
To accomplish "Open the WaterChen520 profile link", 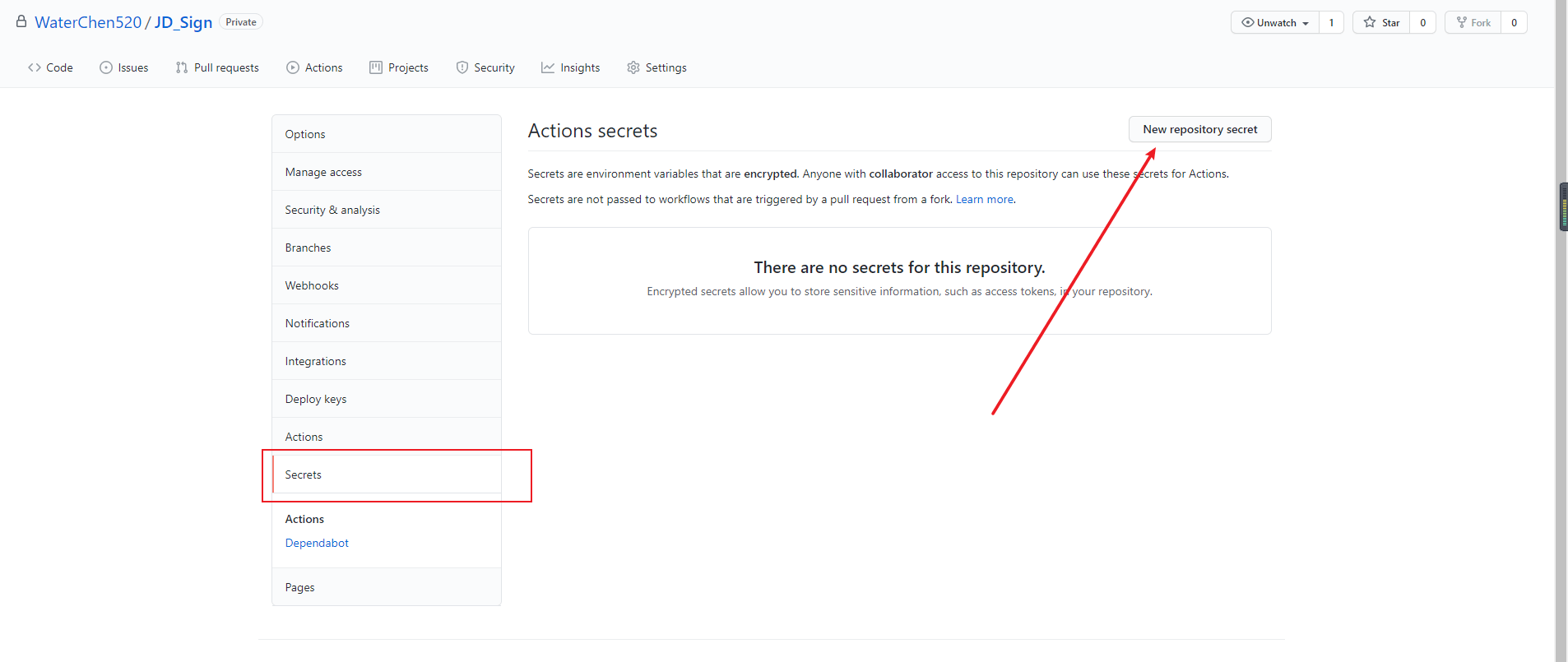I will [88, 22].
